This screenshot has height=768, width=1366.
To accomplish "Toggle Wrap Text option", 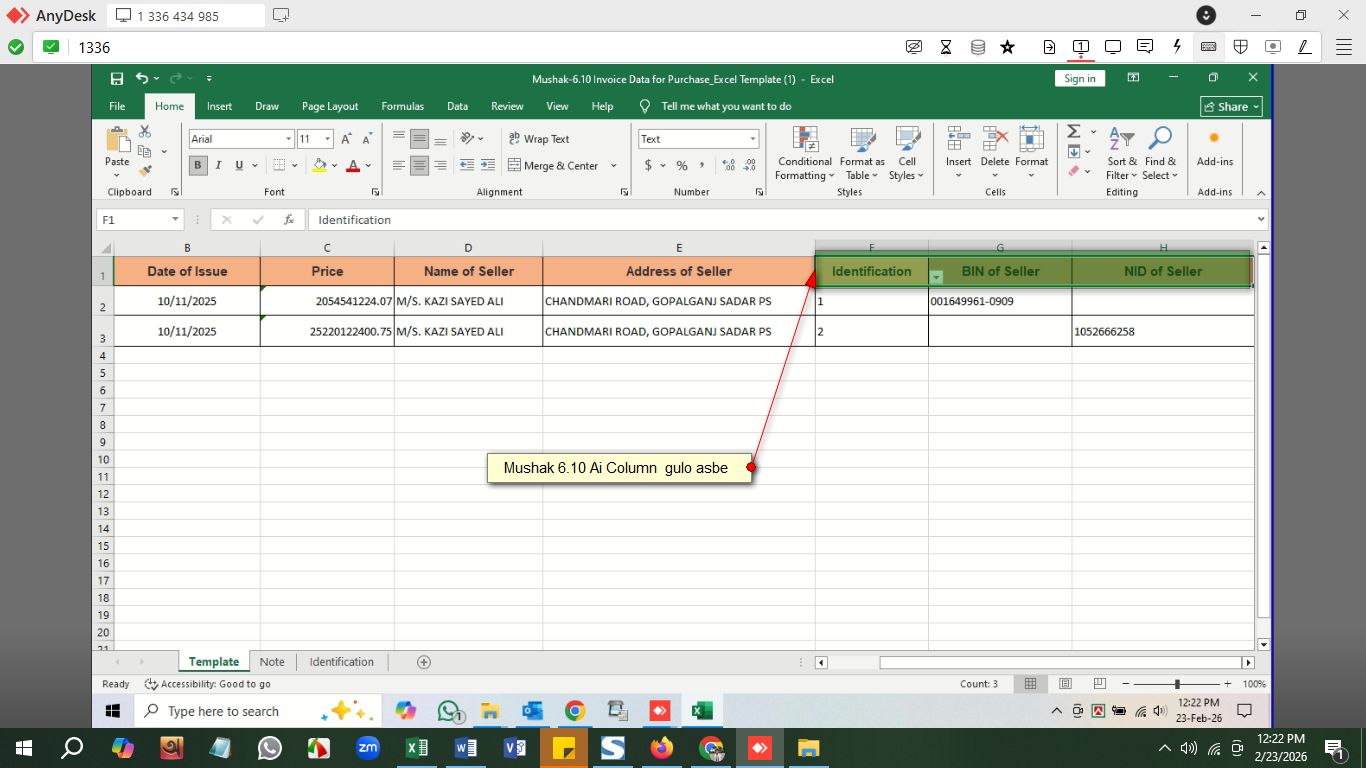I will click(538, 139).
